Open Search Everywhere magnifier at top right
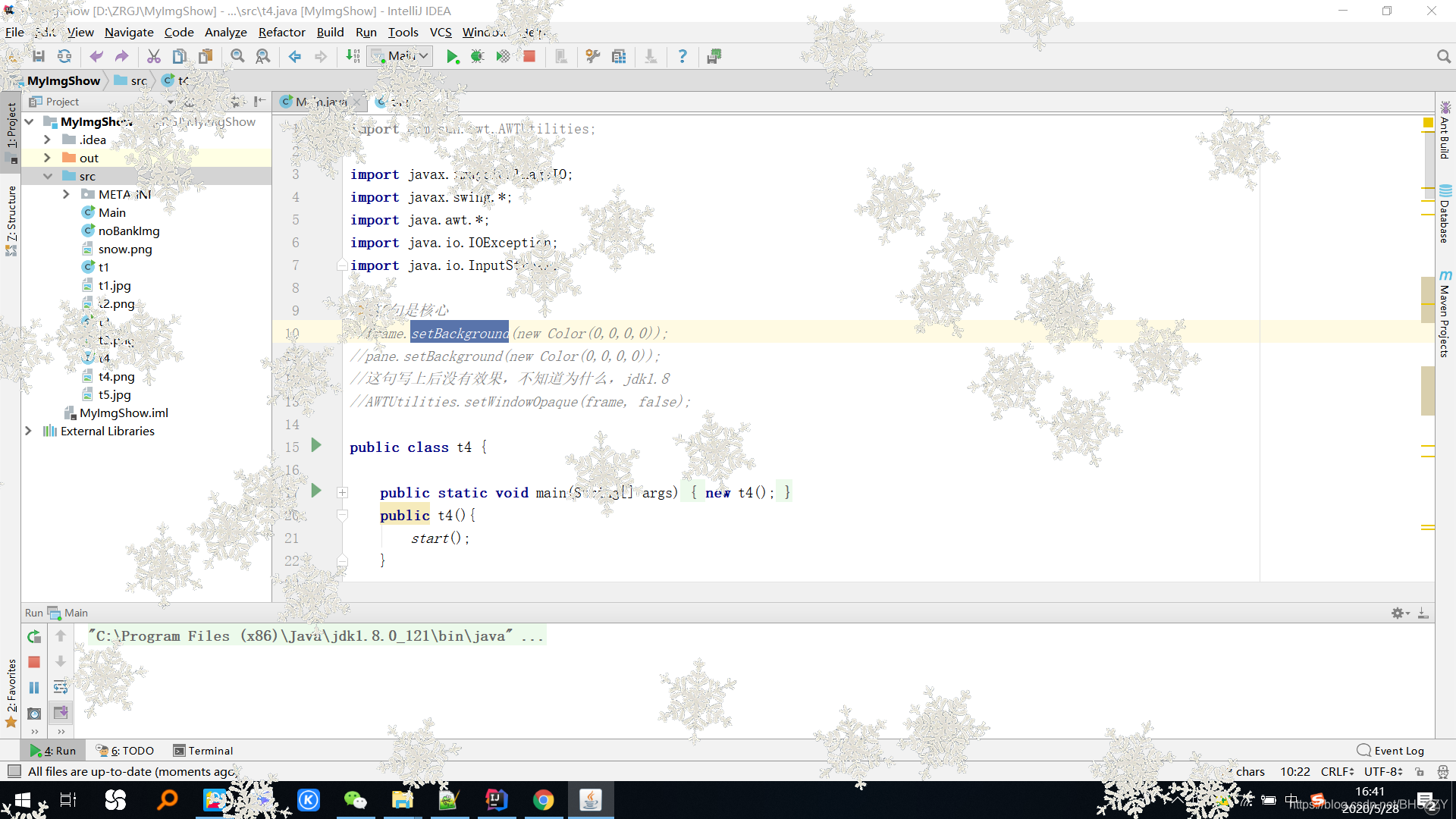This screenshot has width=1456, height=819. 1443,55
